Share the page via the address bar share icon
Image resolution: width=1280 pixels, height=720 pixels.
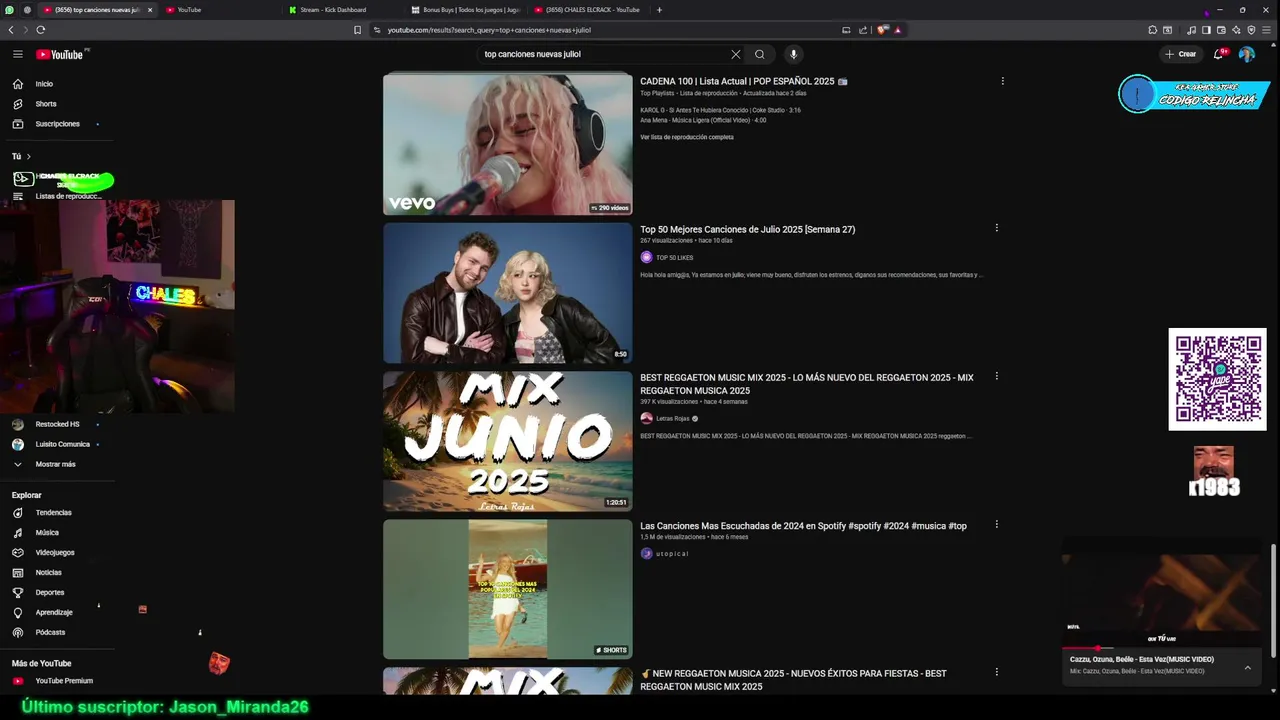point(862,30)
